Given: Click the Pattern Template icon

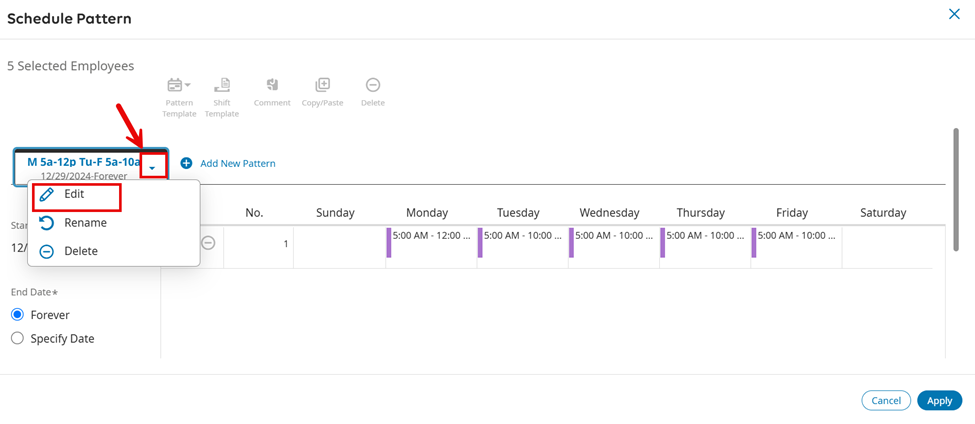Looking at the screenshot, I should pyautogui.click(x=176, y=86).
